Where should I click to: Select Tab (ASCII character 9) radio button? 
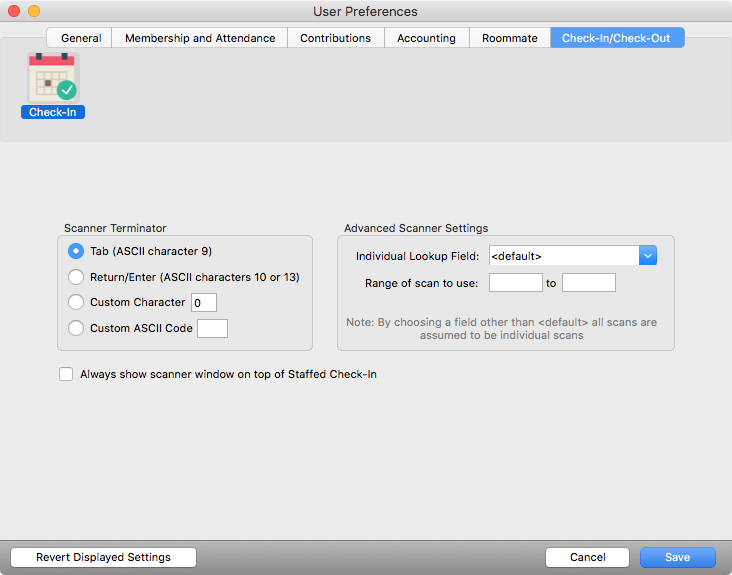point(75,251)
